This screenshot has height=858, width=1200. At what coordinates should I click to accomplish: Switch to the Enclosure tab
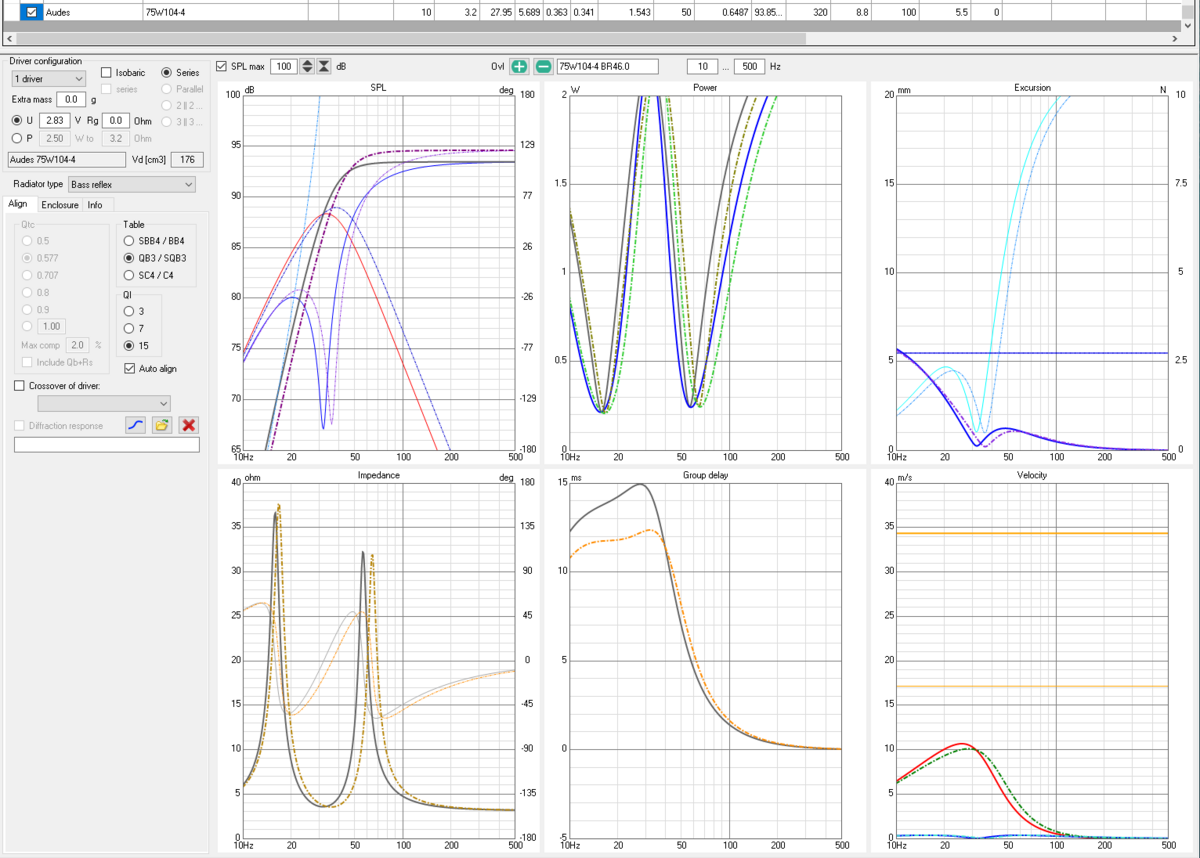coord(60,205)
